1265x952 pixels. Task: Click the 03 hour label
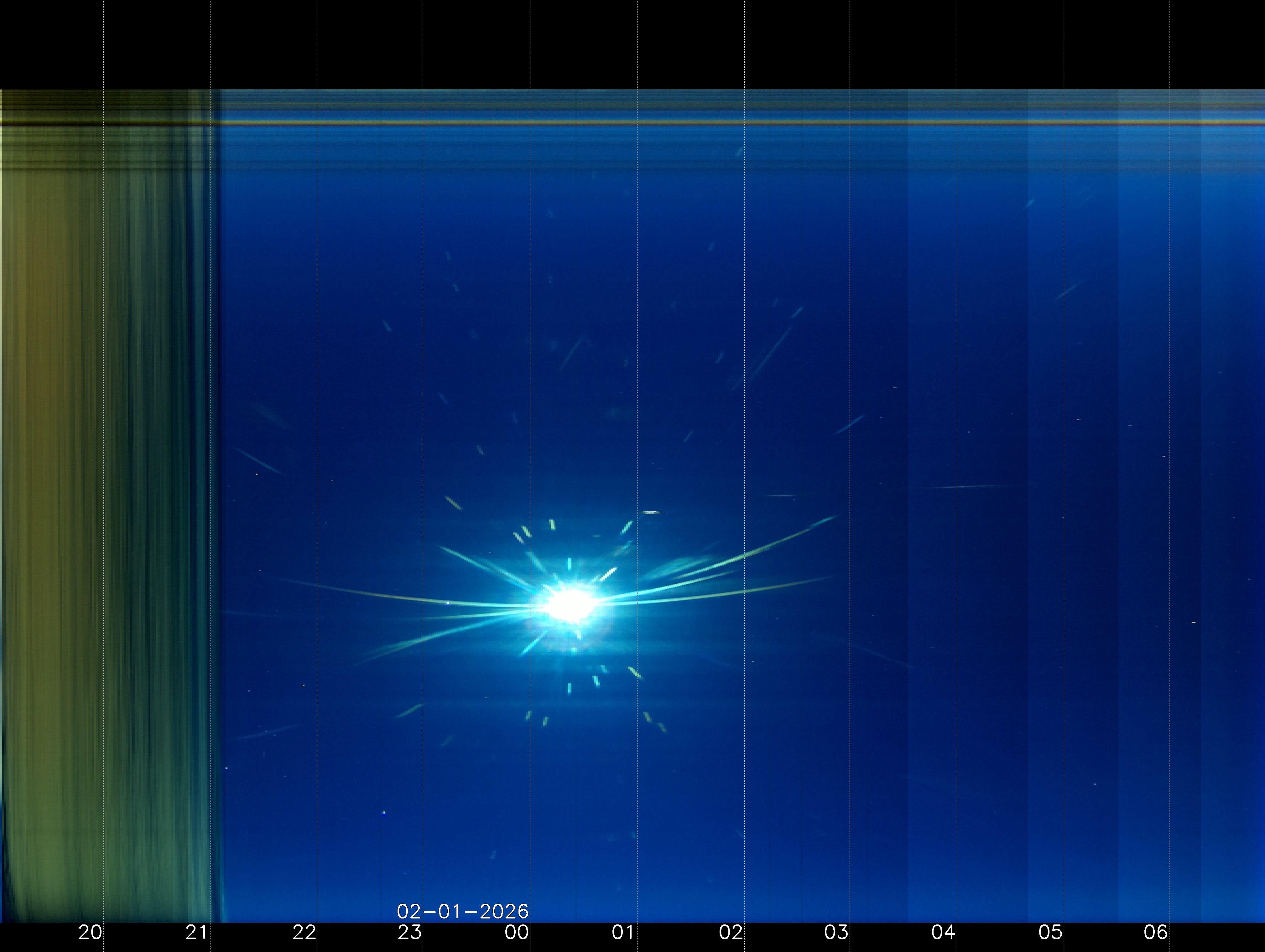click(836, 933)
